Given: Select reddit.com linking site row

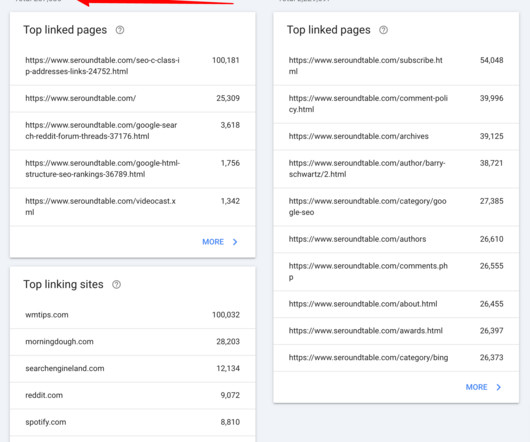Looking at the screenshot, I should (x=132, y=395).
